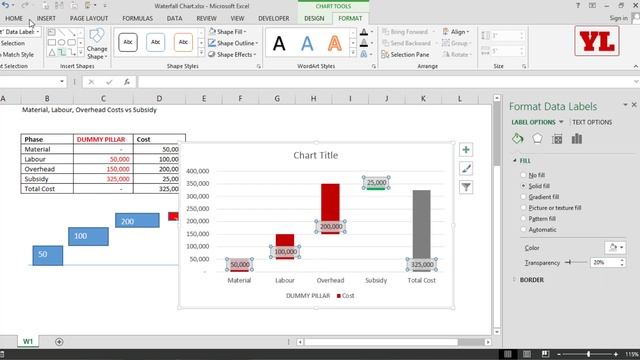Click the Align objects button
The width and height of the screenshot is (640, 360).
pyautogui.click(x=456, y=31)
